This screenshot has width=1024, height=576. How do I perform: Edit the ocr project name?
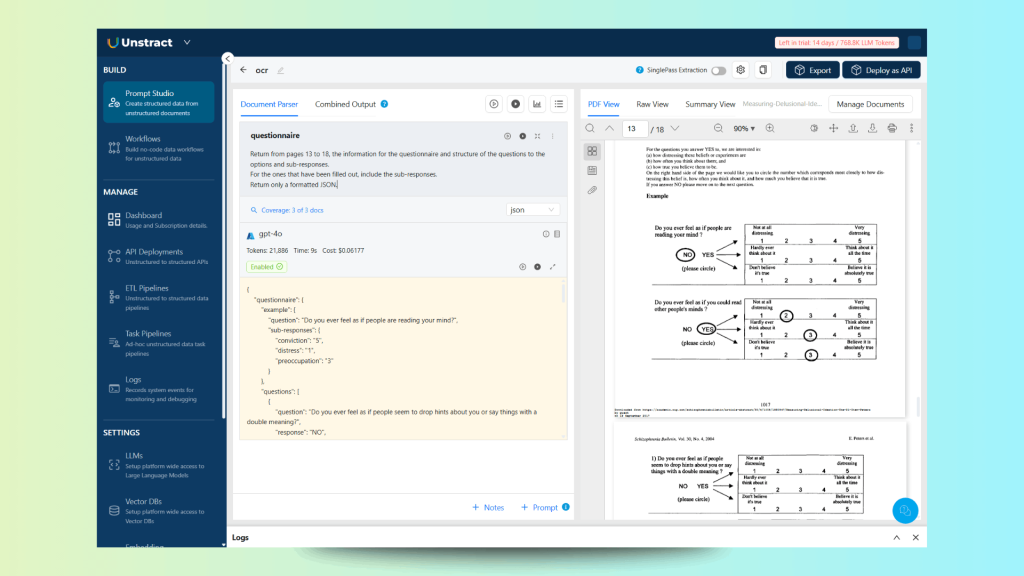coord(281,71)
